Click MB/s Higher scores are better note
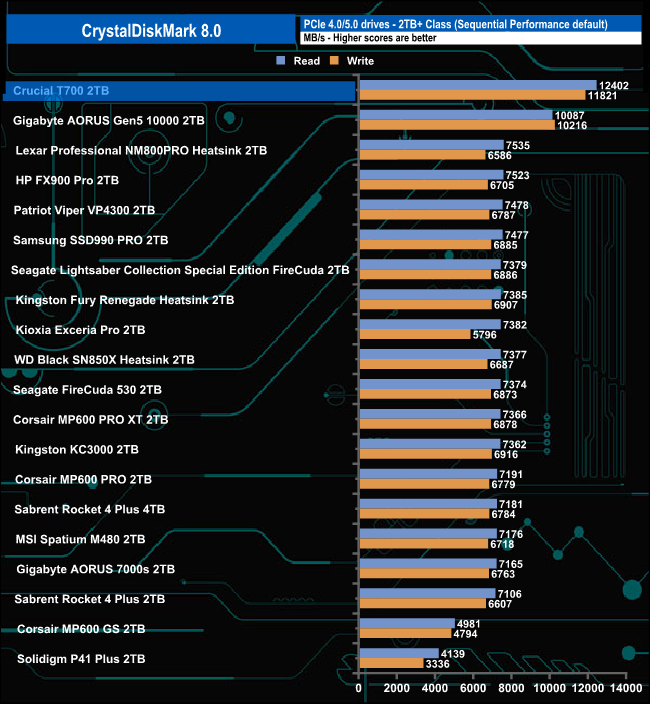Screen dimensions: 650x704 (370, 38)
